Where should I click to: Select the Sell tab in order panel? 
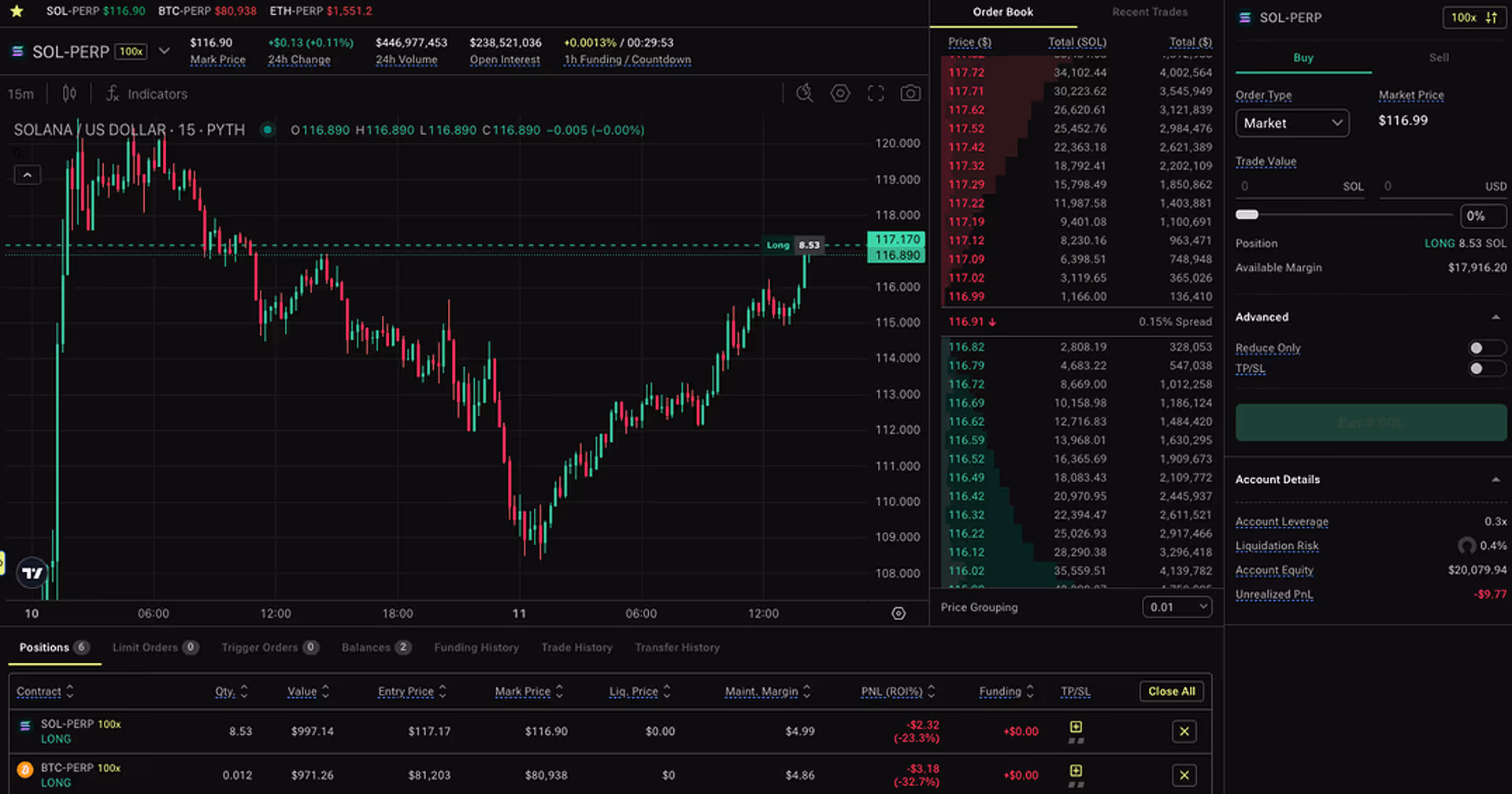pyautogui.click(x=1439, y=58)
